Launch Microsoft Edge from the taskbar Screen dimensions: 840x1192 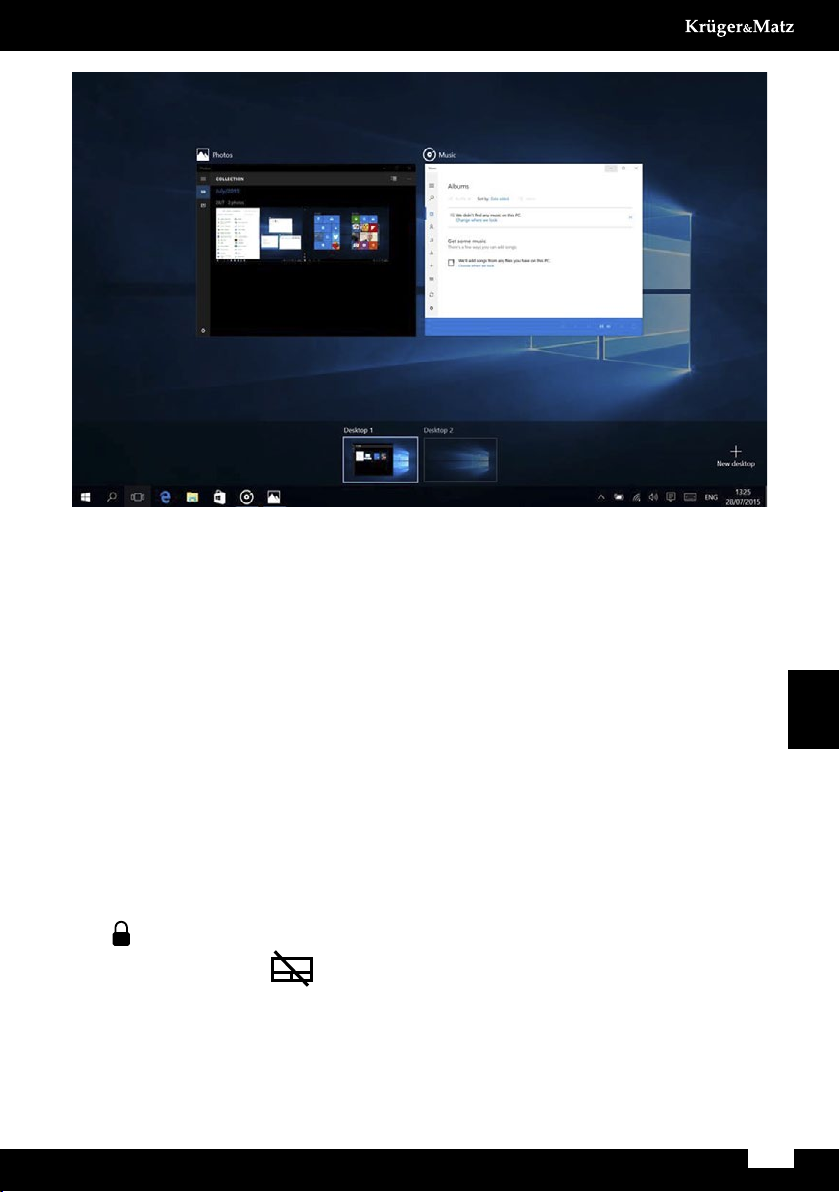[165, 497]
